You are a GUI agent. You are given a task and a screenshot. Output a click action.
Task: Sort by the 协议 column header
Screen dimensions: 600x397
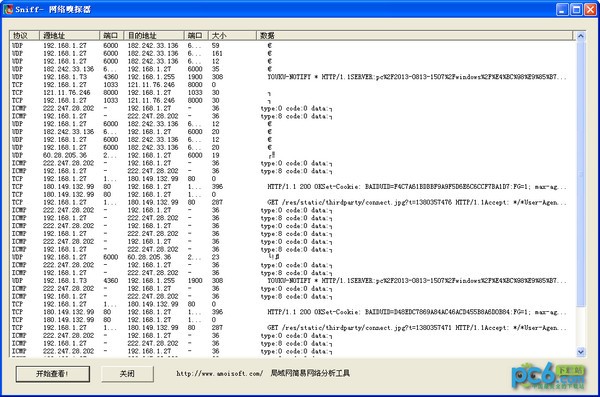(24, 36)
